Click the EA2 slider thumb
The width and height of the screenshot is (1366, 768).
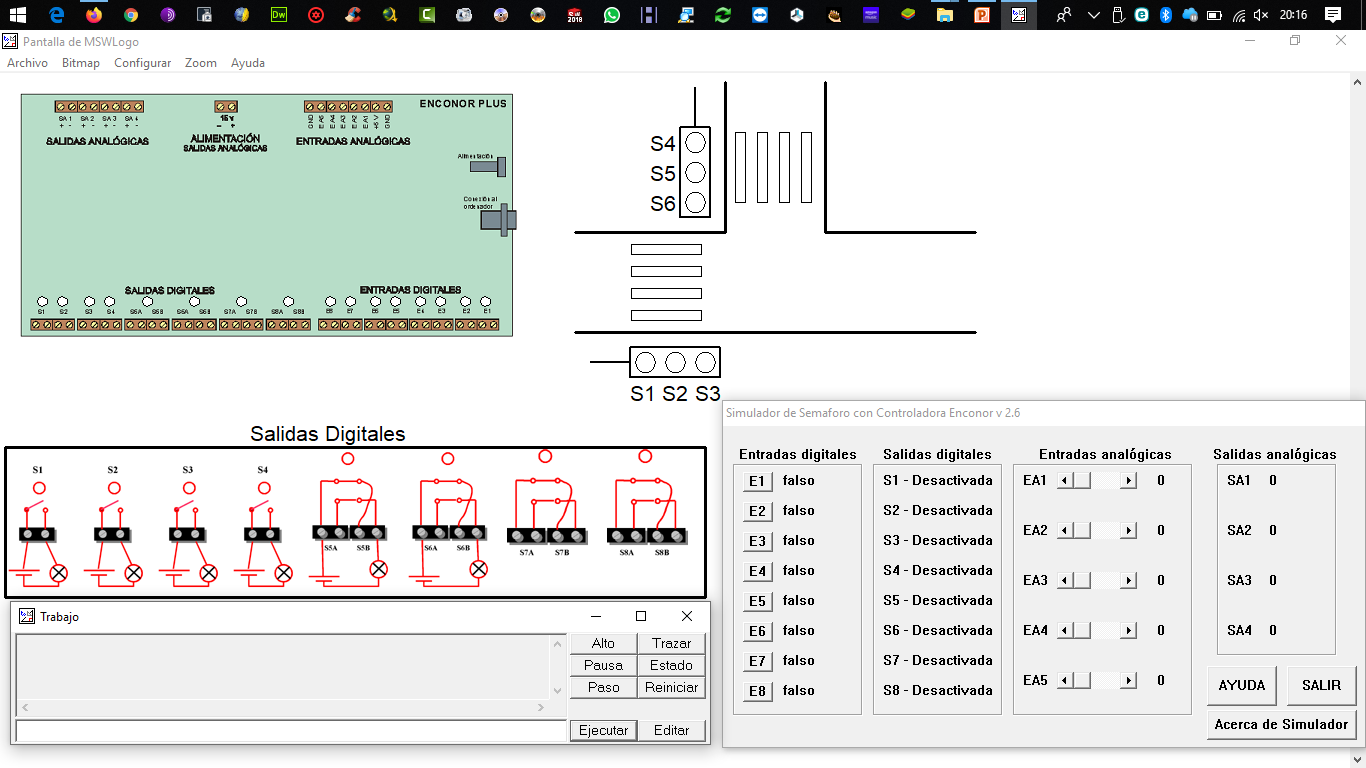click(1081, 531)
